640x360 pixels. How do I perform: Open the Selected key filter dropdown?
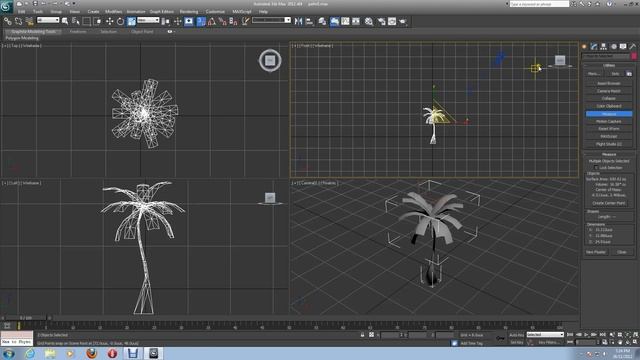[x=545, y=335]
